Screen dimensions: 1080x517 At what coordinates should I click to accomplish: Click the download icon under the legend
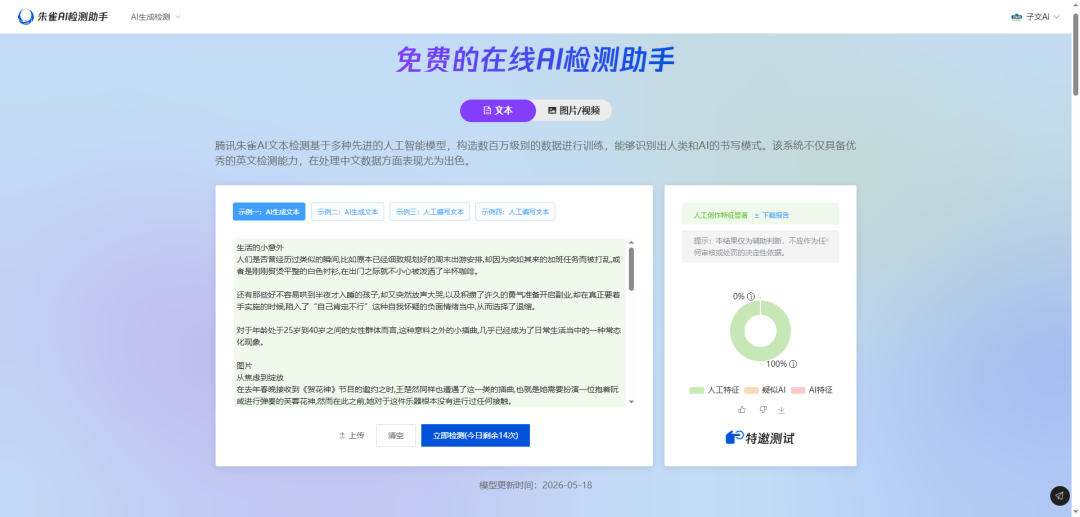click(x=782, y=410)
